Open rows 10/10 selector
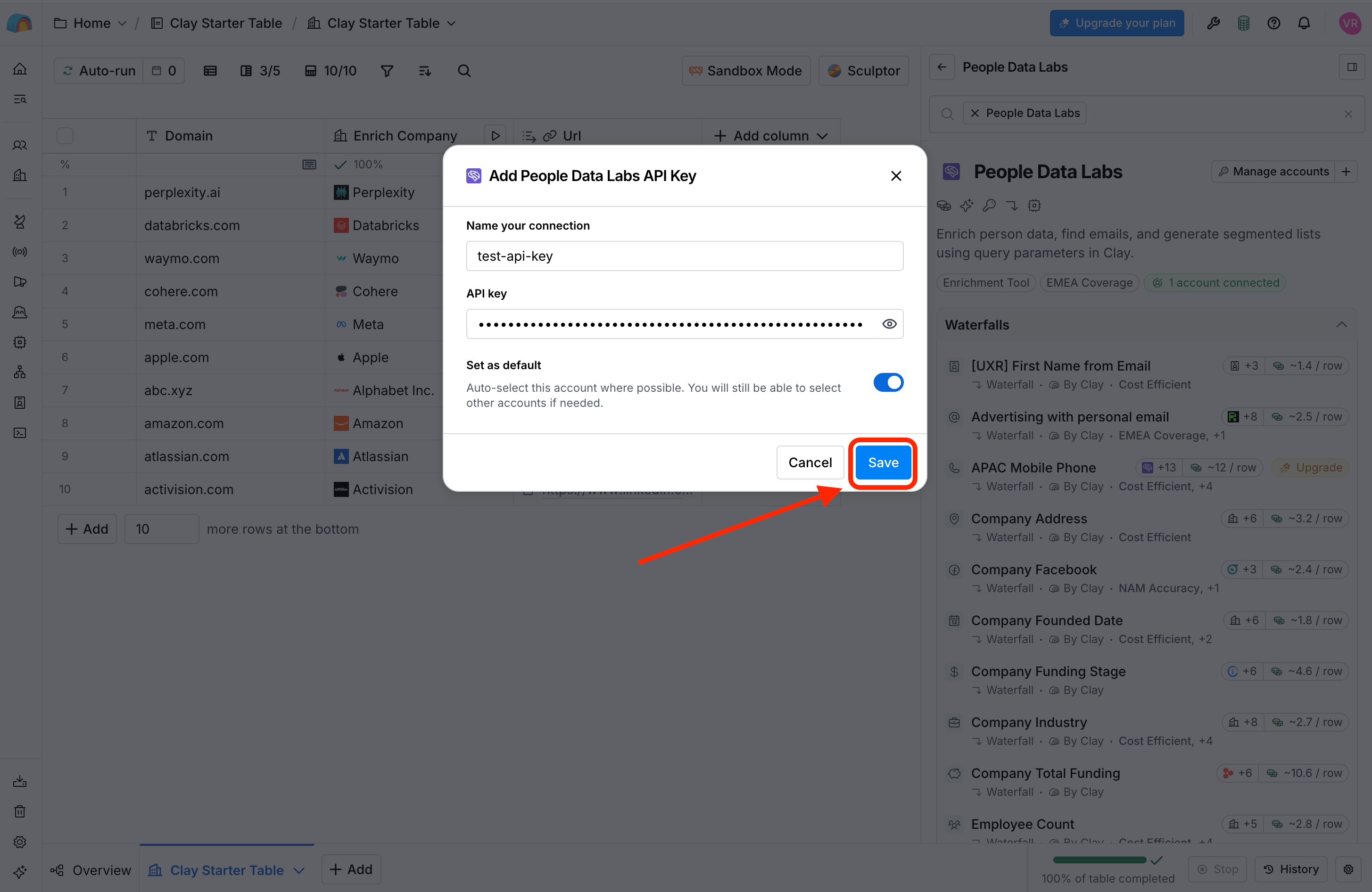 [x=331, y=71]
